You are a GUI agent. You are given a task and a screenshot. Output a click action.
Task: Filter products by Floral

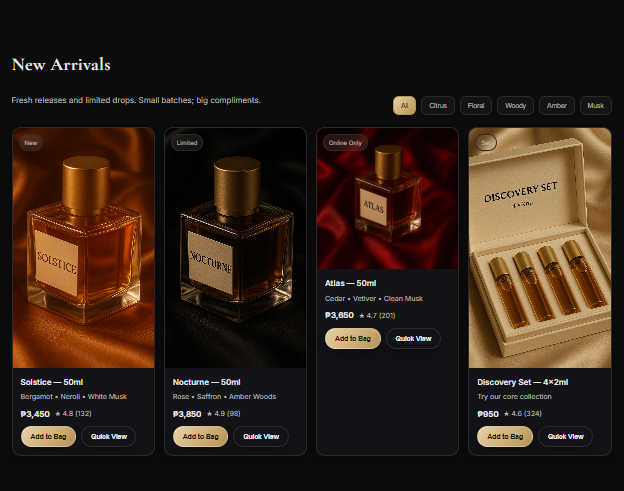476,105
